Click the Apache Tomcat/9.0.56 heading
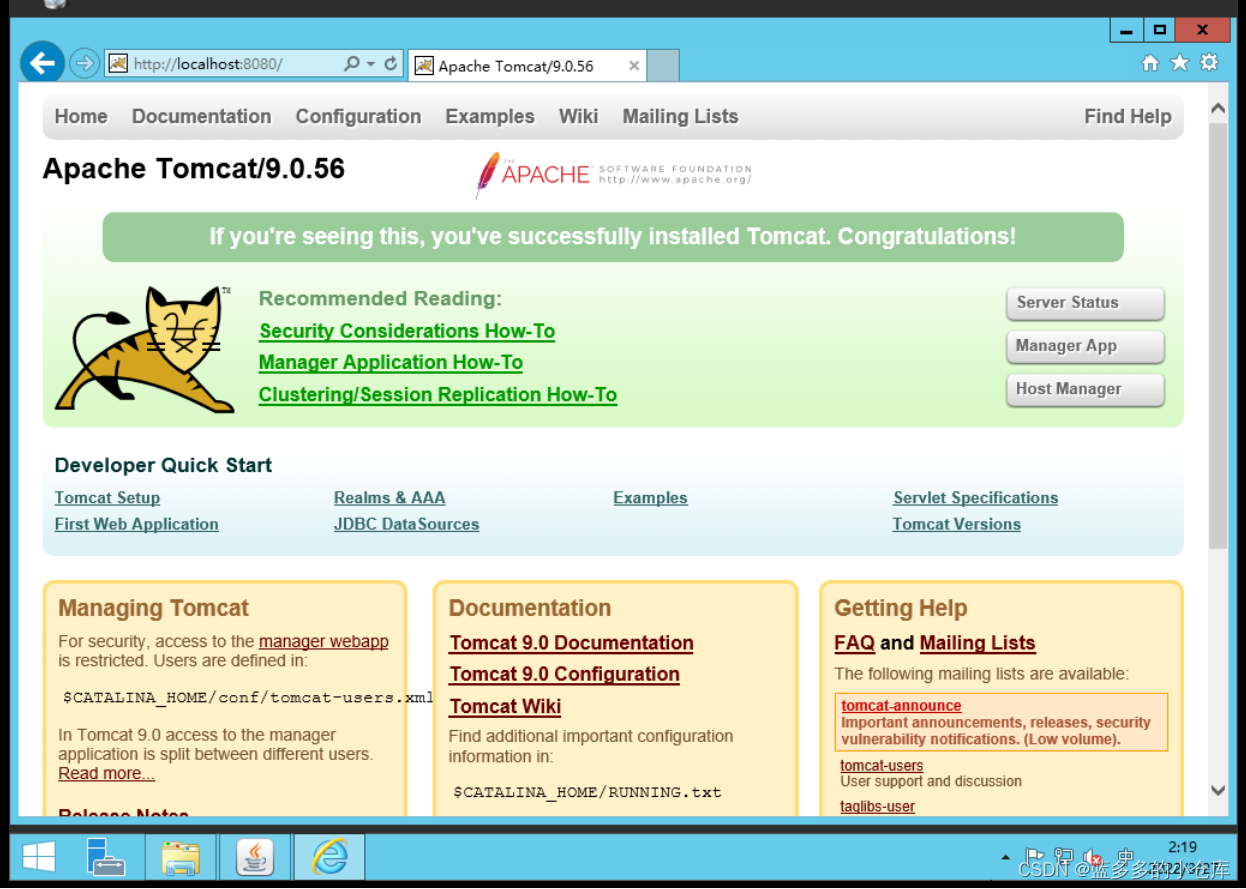Screen dimensions: 1246x889 click(x=193, y=169)
